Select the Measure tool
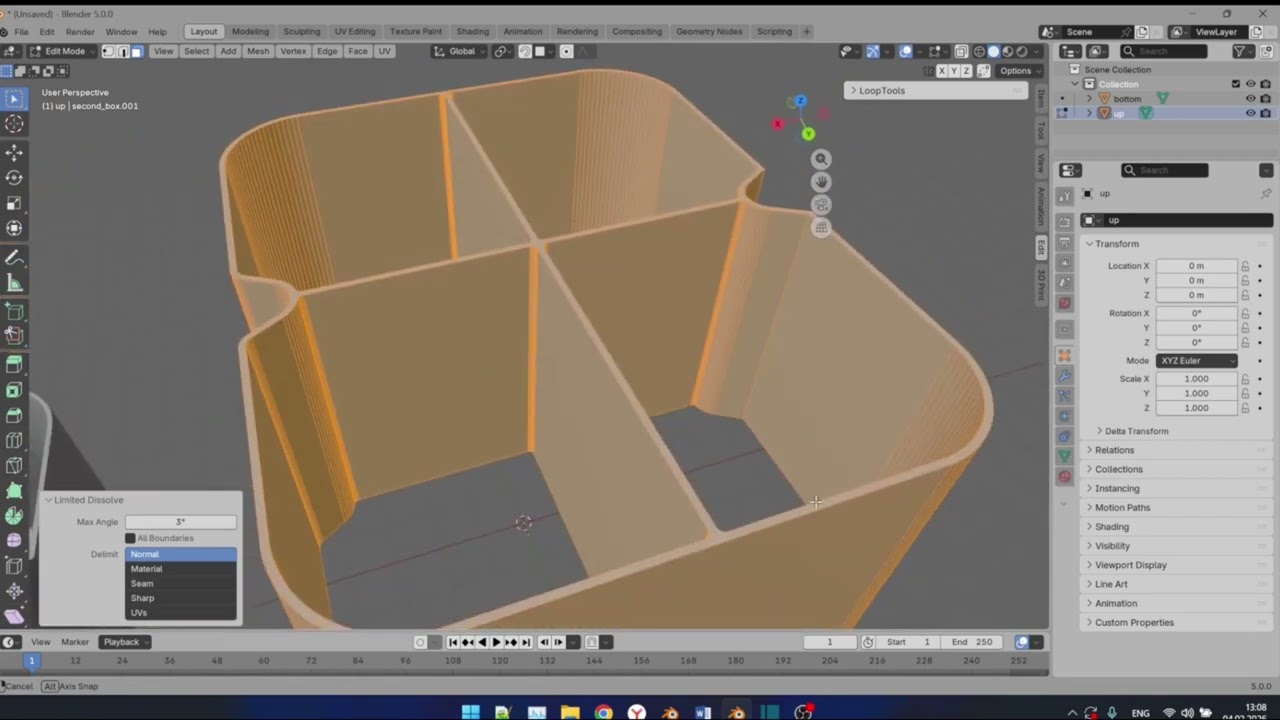 [x=14, y=283]
